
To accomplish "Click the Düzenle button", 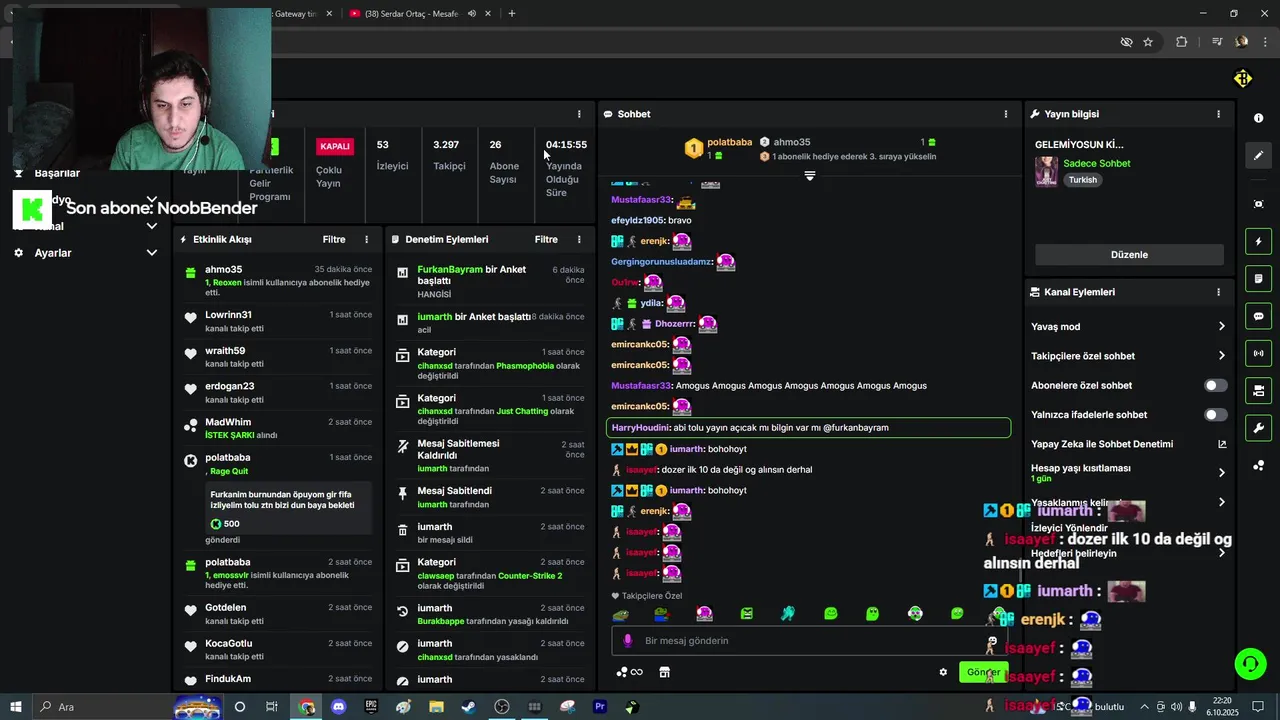I will [x=1129, y=254].
